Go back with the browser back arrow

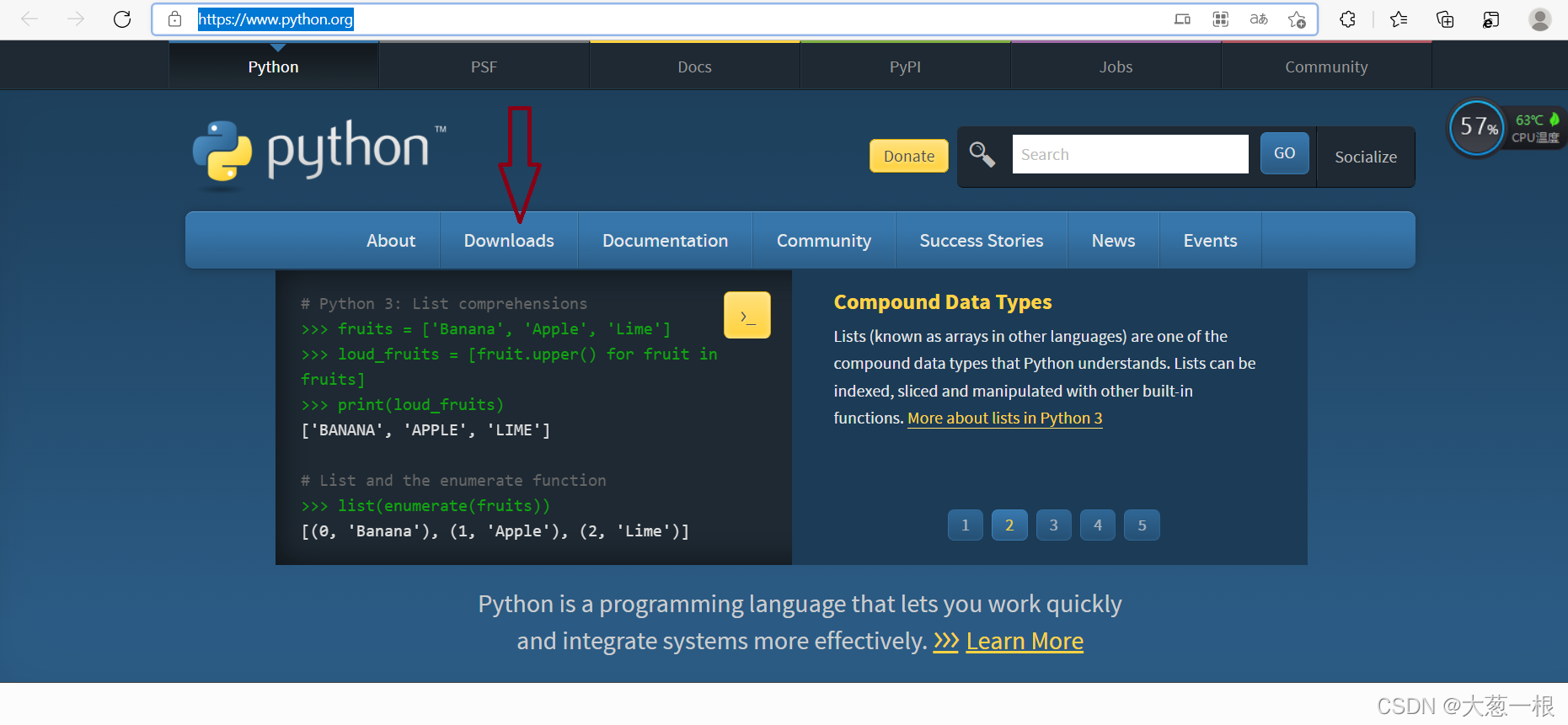coord(29,19)
